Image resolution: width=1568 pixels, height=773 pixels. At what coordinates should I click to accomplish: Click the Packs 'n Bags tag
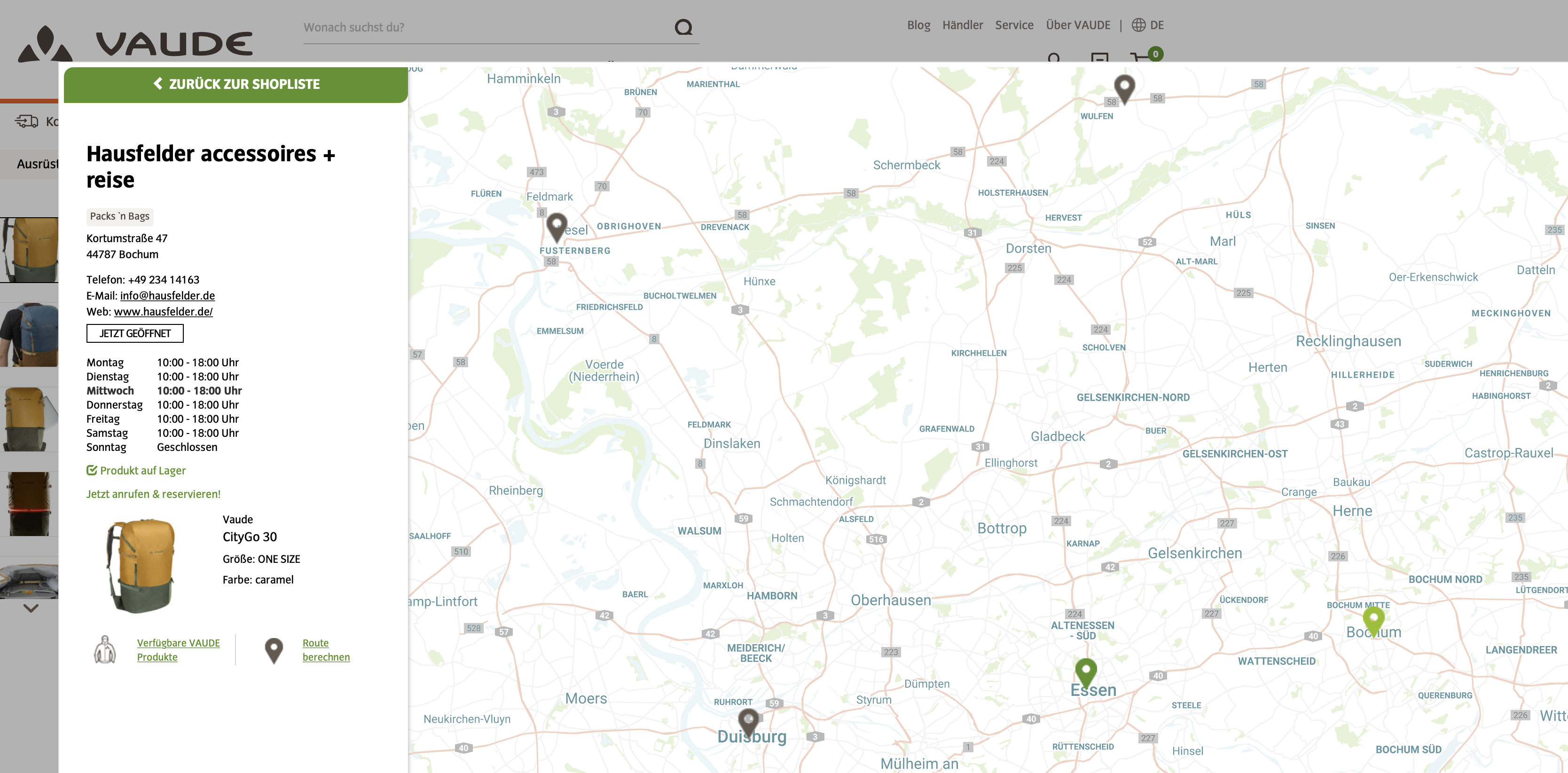(119, 216)
